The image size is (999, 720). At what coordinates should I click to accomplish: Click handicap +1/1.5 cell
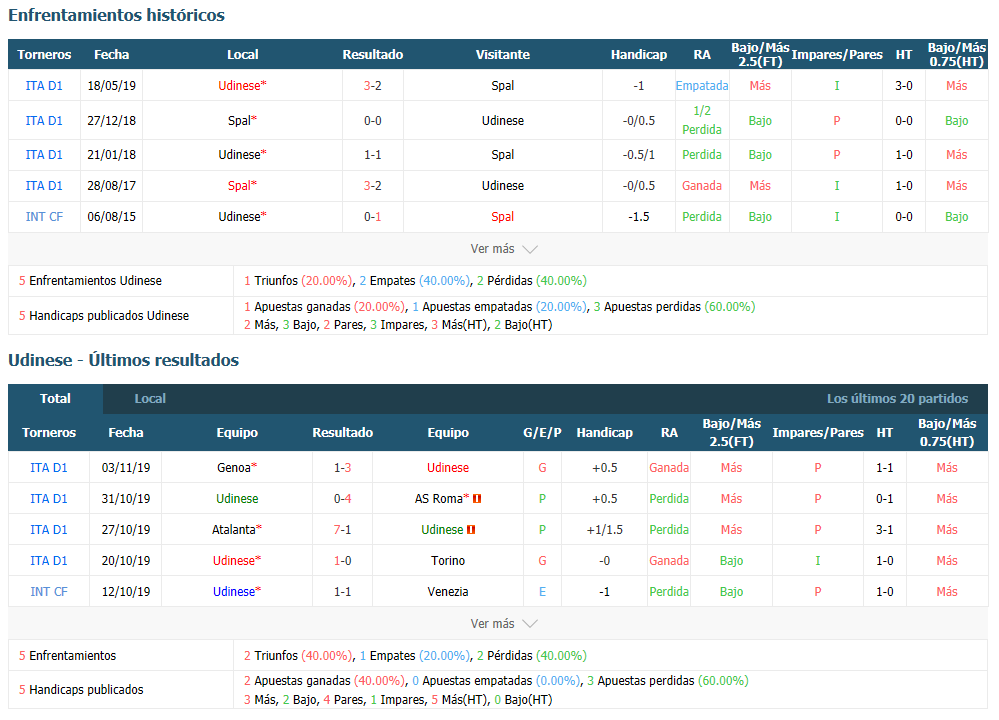coord(605,530)
